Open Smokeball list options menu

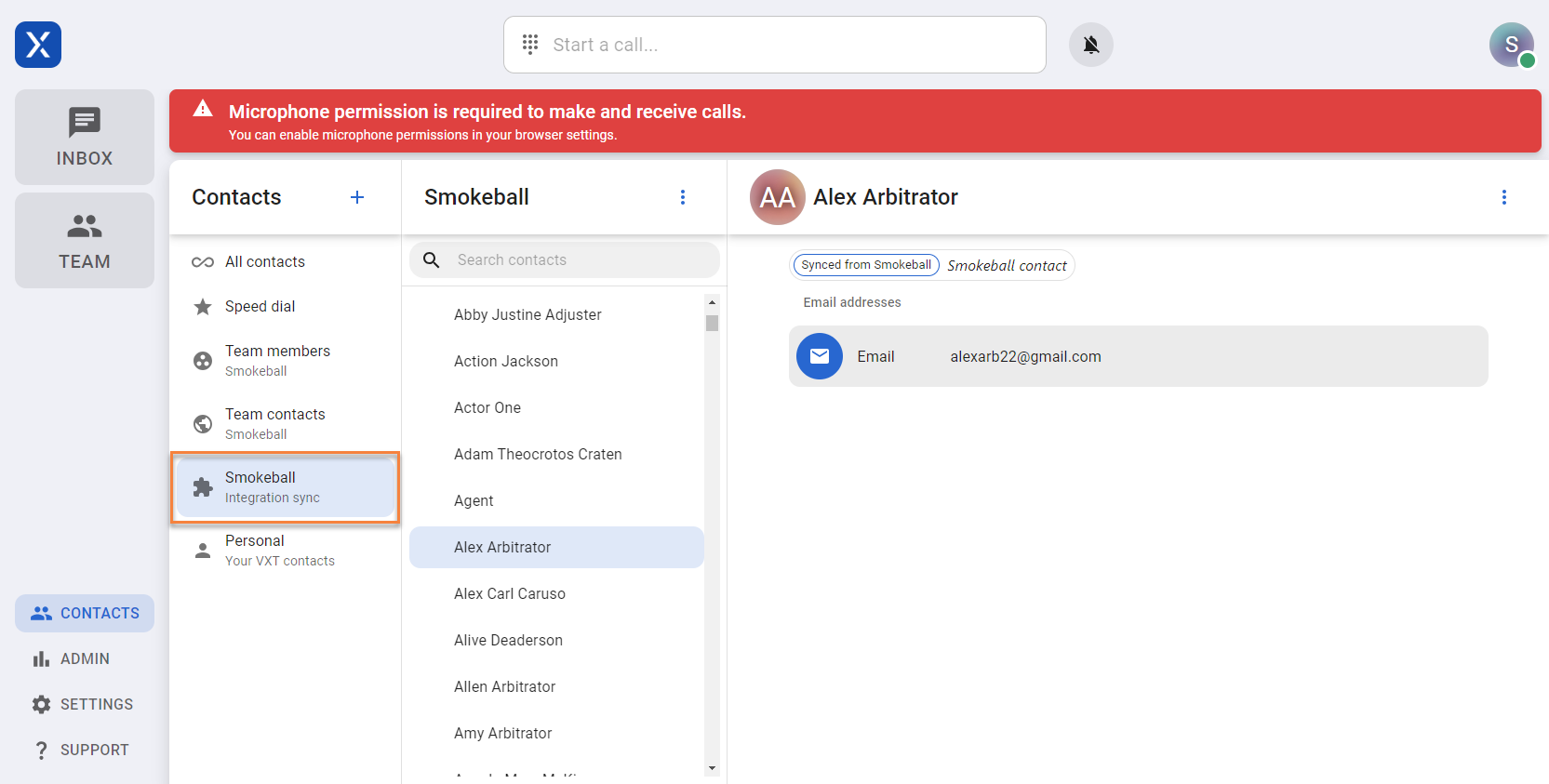point(683,197)
